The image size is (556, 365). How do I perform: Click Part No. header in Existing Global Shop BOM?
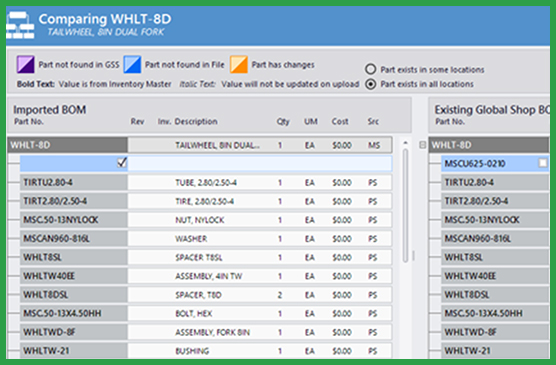click(x=450, y=121)
